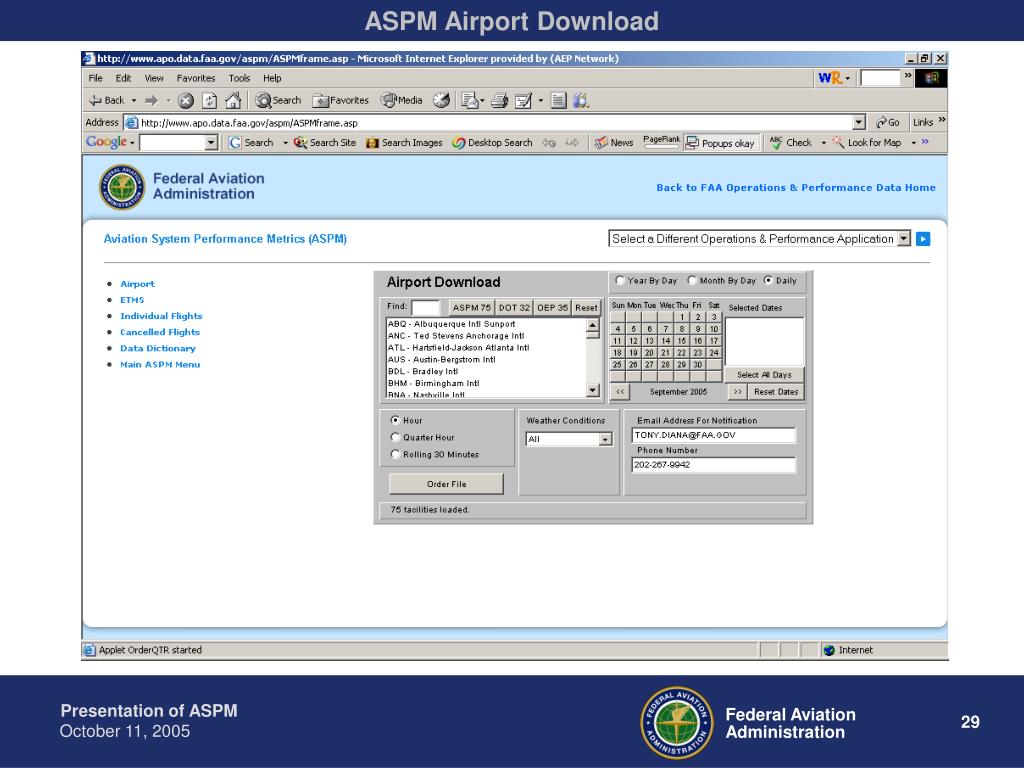
Task: Click the Search Site button
Action: pos(325,142)
